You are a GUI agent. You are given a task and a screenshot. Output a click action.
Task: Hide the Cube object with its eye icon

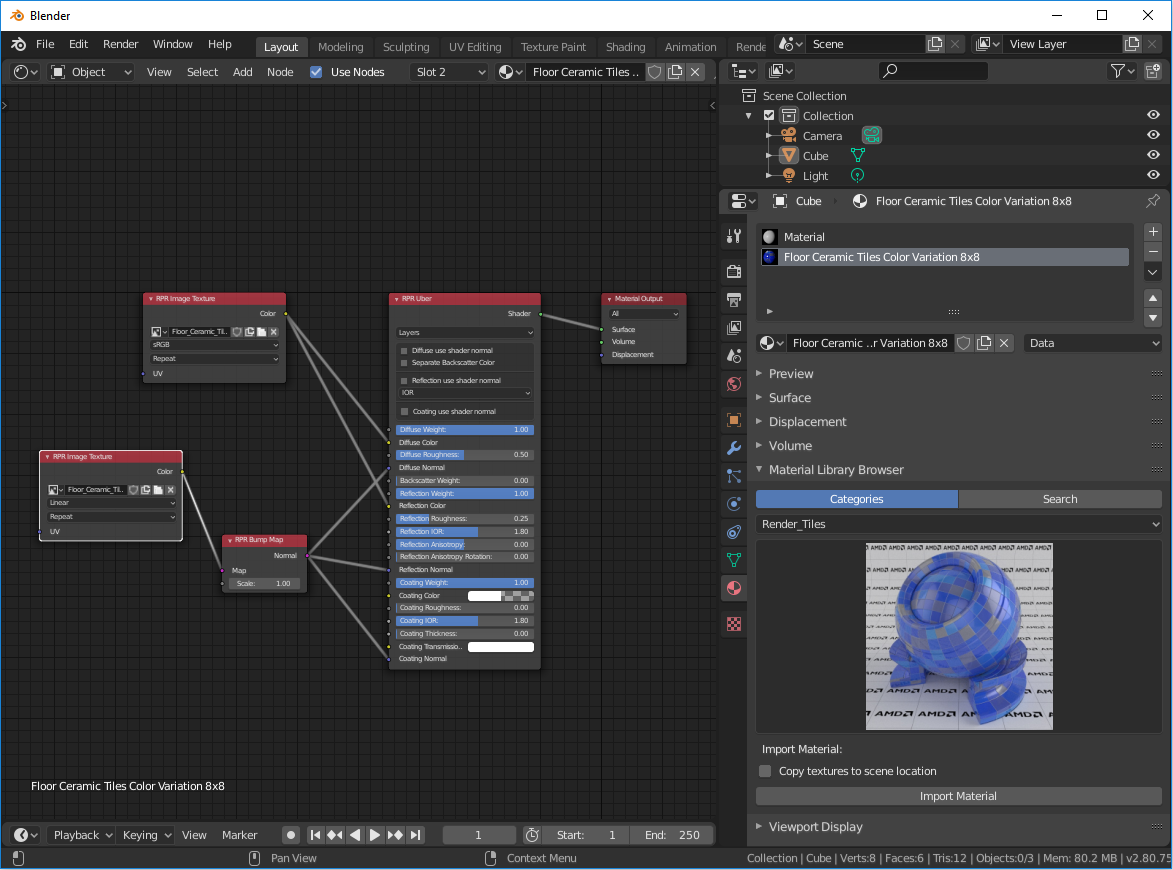coord(1153,156)
